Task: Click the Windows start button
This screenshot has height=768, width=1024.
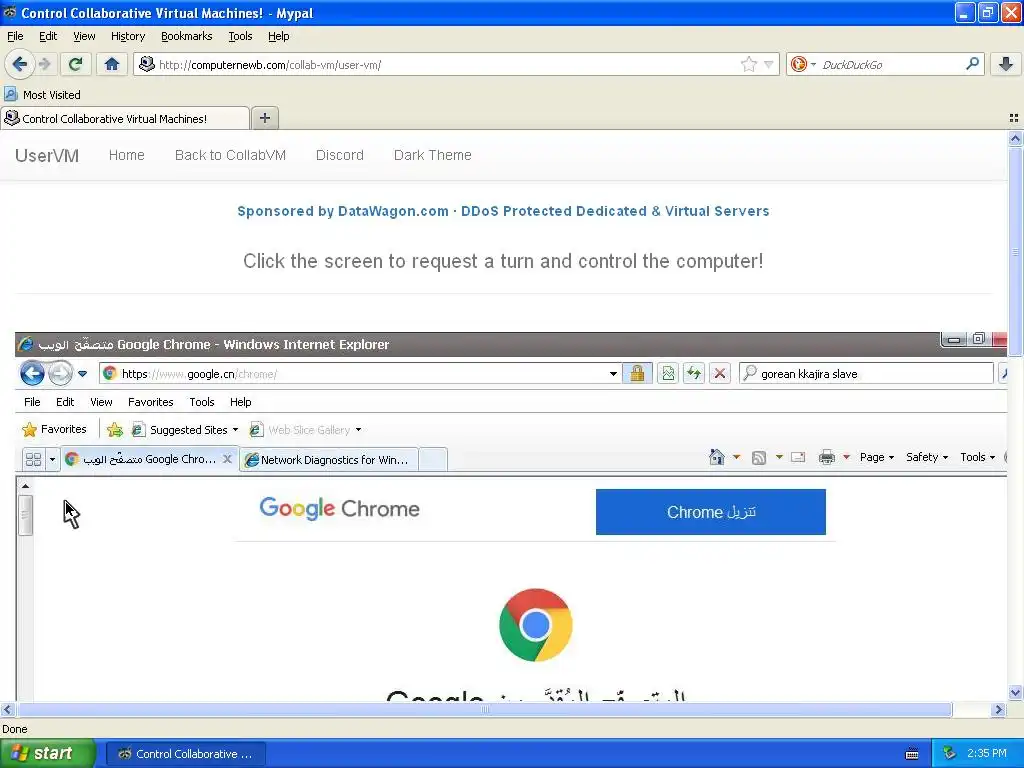Action: [x=47, y=753]
